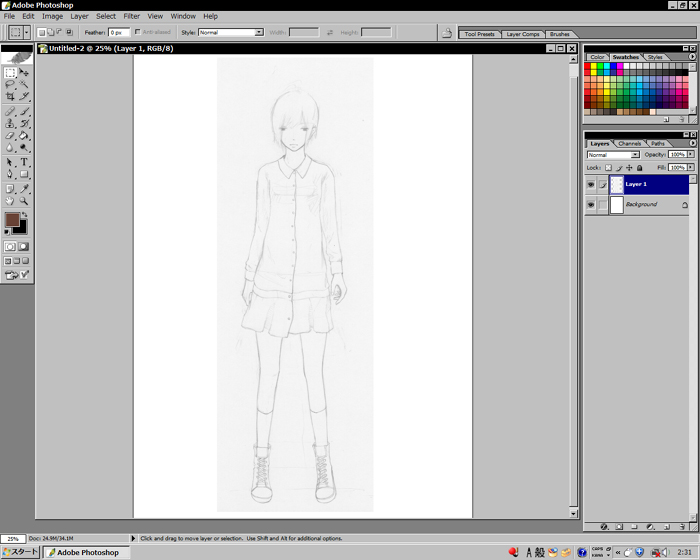
Task: Select the Rectangular Marquee tool
Action: point(10,73)
